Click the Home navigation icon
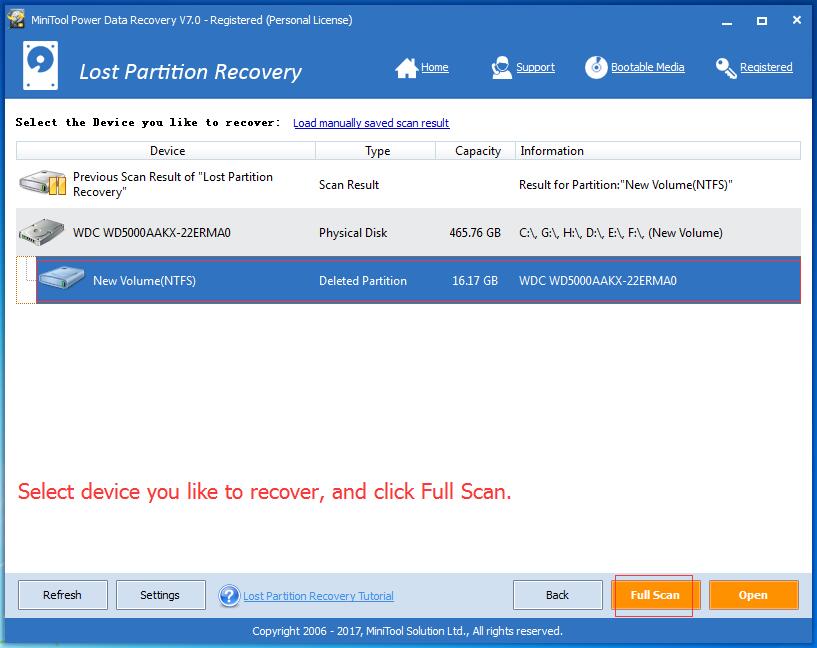 pyautogui.click(x=407, y=66)
